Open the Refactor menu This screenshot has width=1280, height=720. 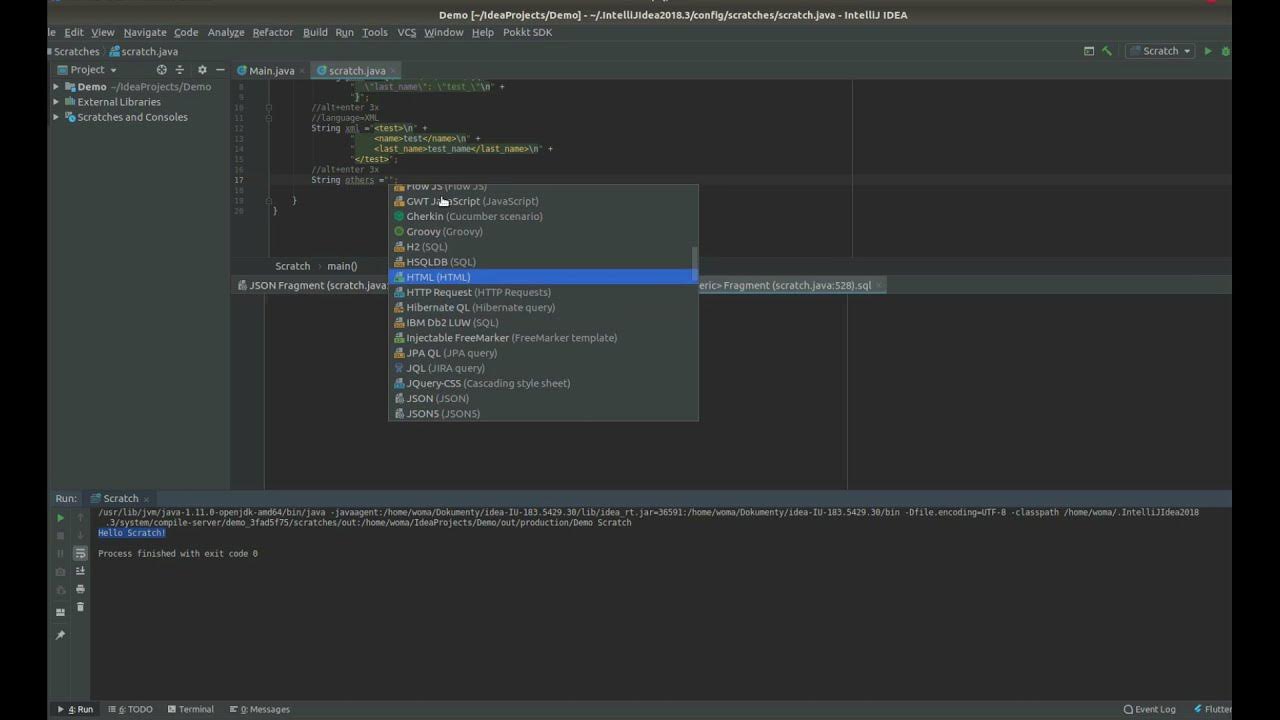273,32
